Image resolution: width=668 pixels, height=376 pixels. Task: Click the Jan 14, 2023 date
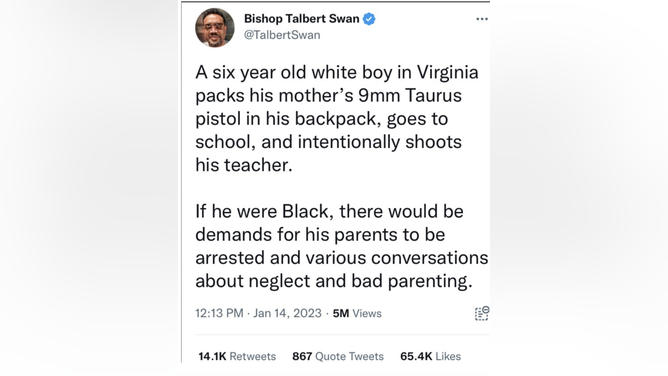click(287, 313)
